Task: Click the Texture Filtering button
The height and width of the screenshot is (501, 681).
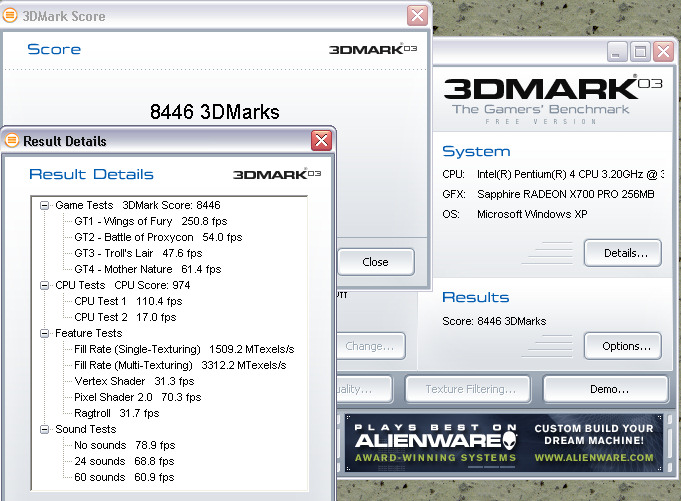Action: (468, 389)
